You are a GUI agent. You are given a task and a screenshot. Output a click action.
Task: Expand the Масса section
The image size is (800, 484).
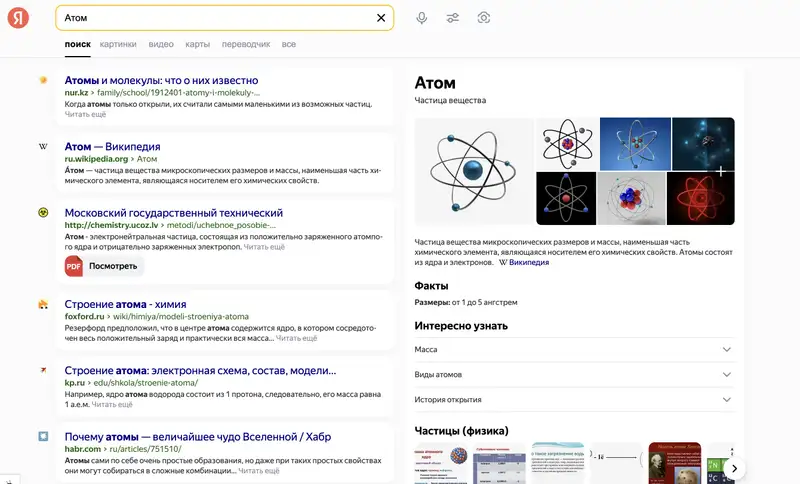[726, 349]
